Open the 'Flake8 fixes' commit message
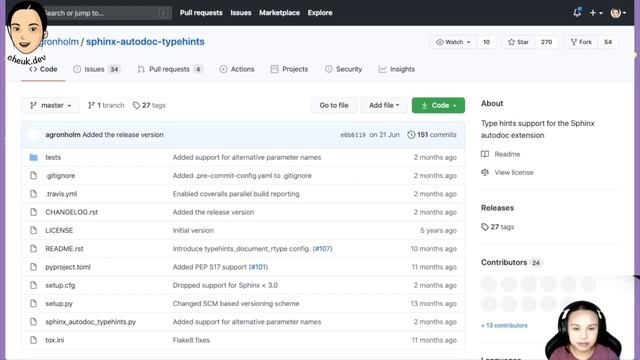The image size is (640, 360). [191, 340]
